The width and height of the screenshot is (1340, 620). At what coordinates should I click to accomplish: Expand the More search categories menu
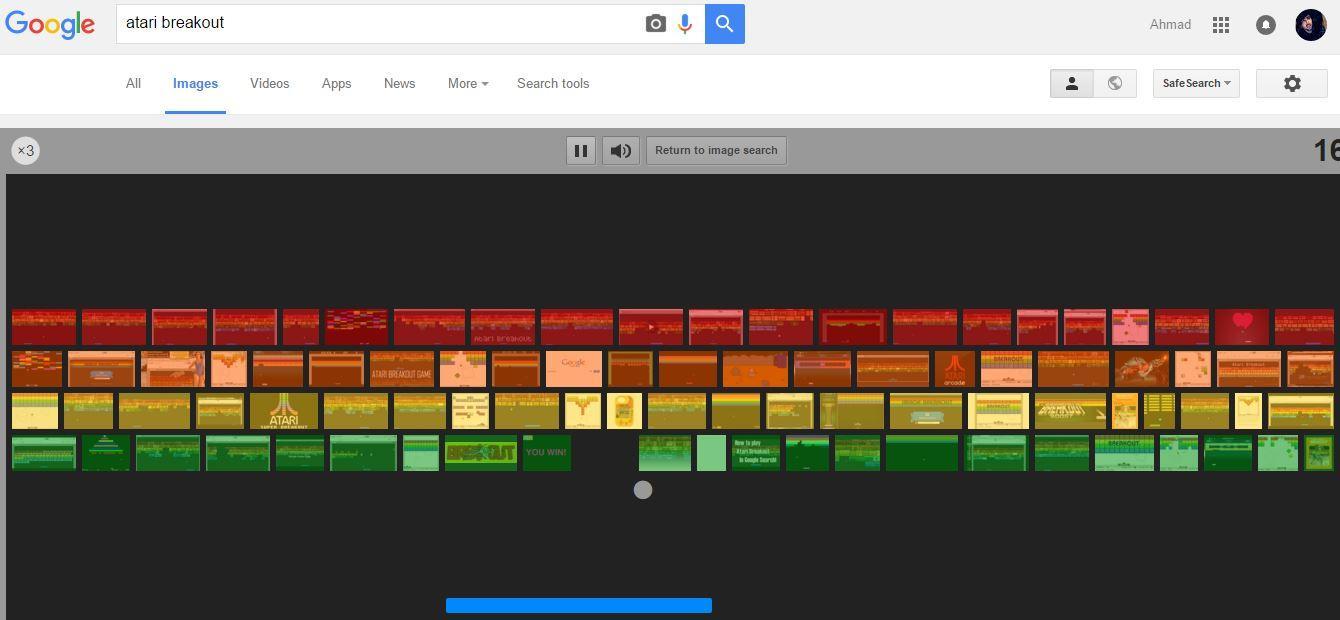click(468, 84)
